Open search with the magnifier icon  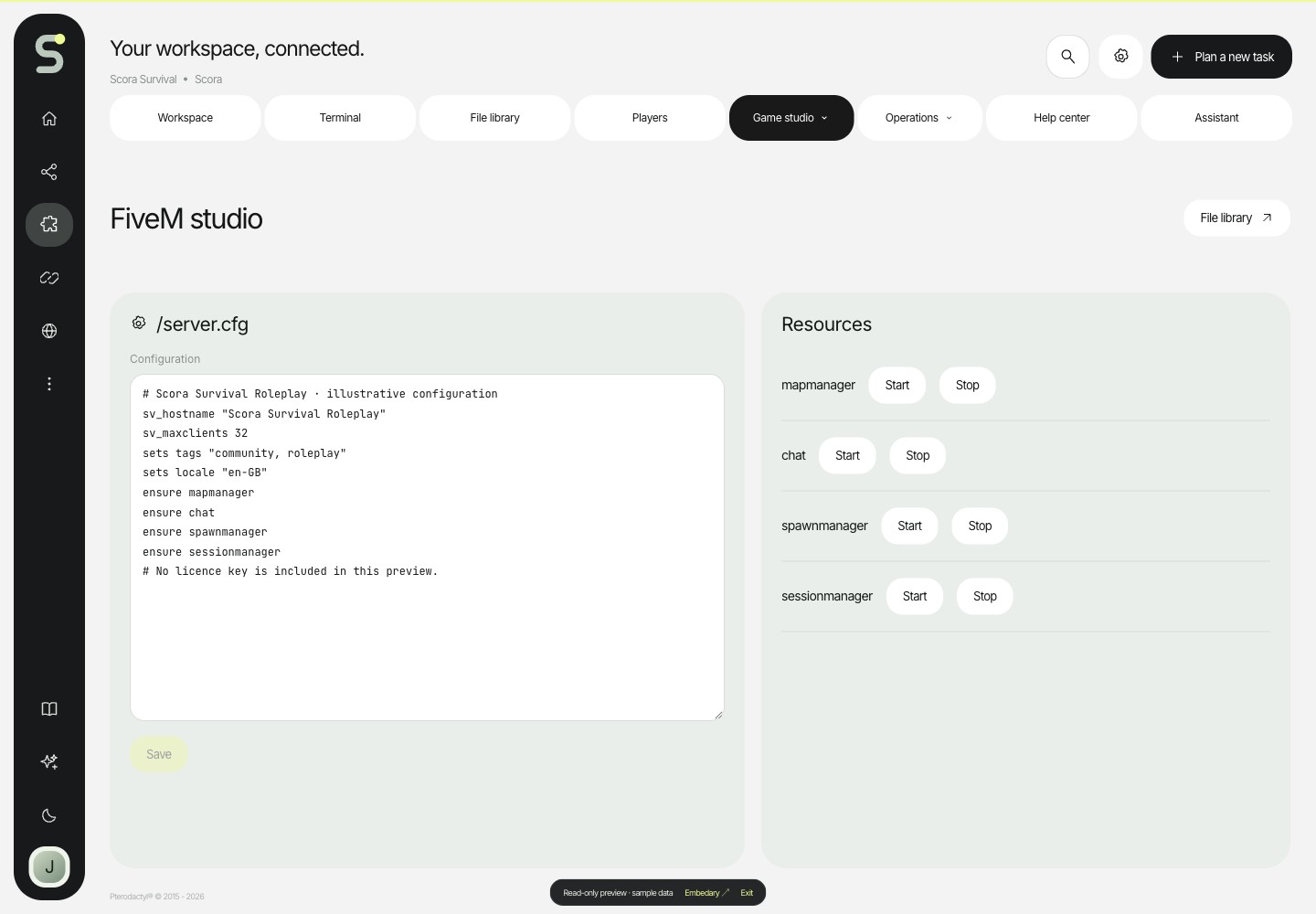pos(1067,57)
